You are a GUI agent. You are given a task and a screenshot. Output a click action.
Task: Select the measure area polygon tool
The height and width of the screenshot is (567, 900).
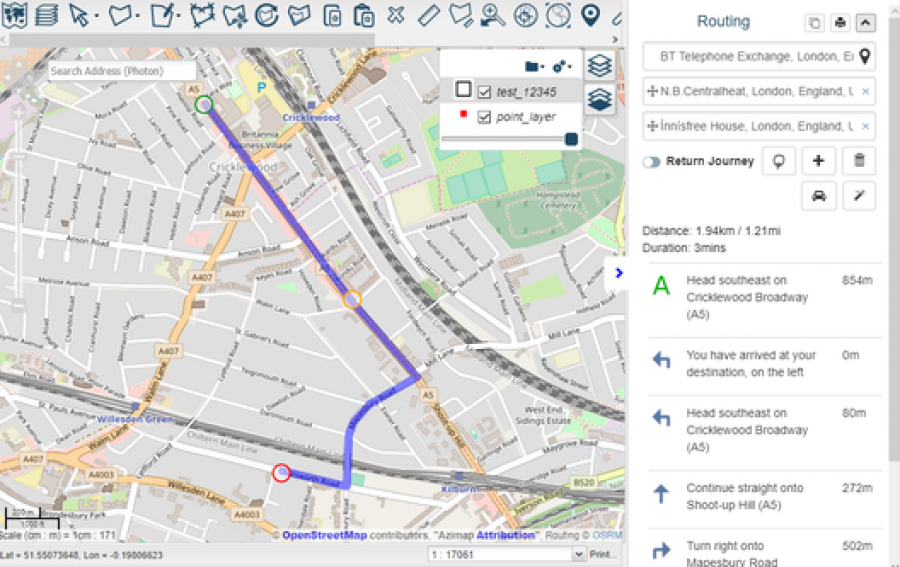coord(460,15)
